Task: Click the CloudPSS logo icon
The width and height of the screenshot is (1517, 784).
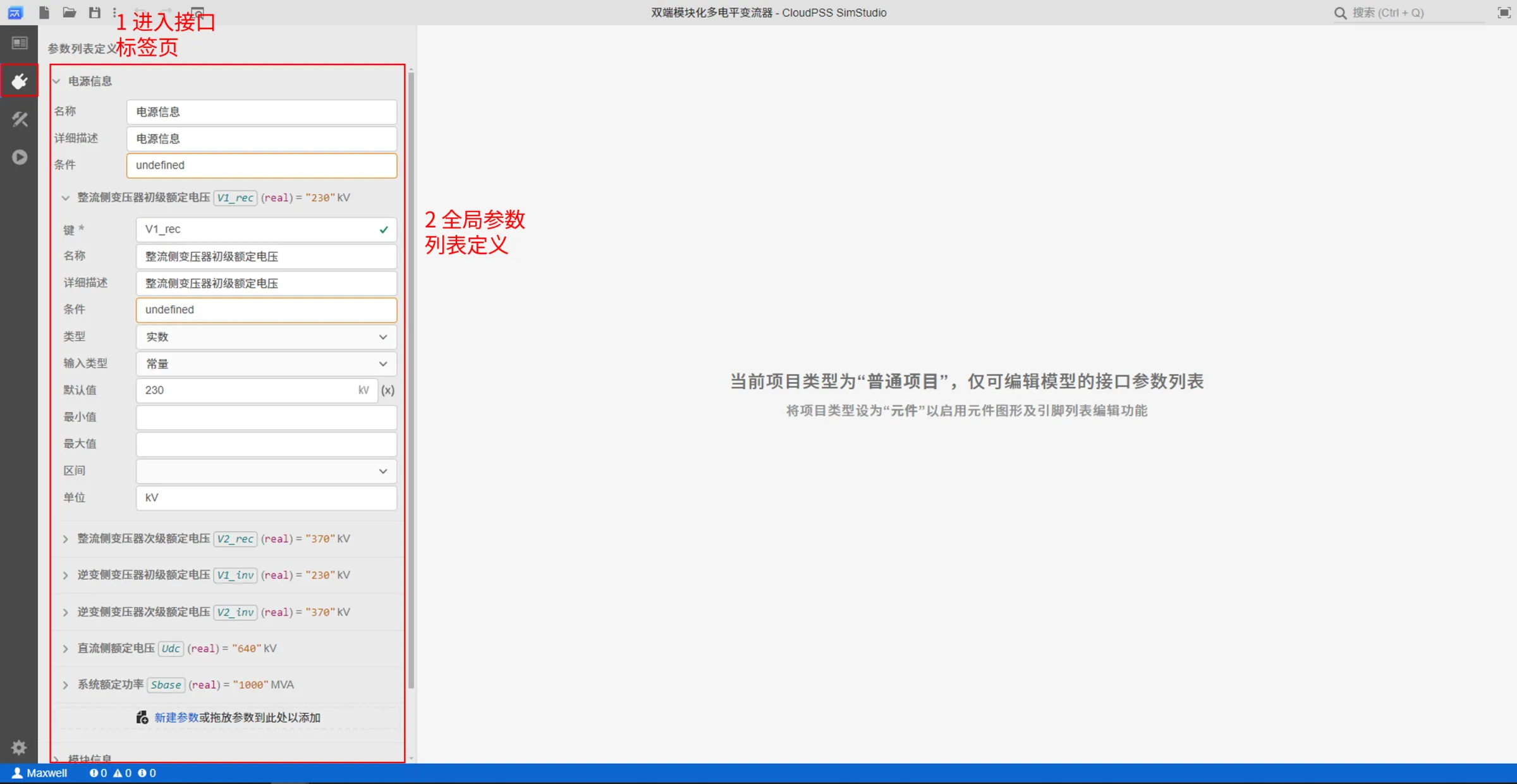Action: click(x=15, y=13)
